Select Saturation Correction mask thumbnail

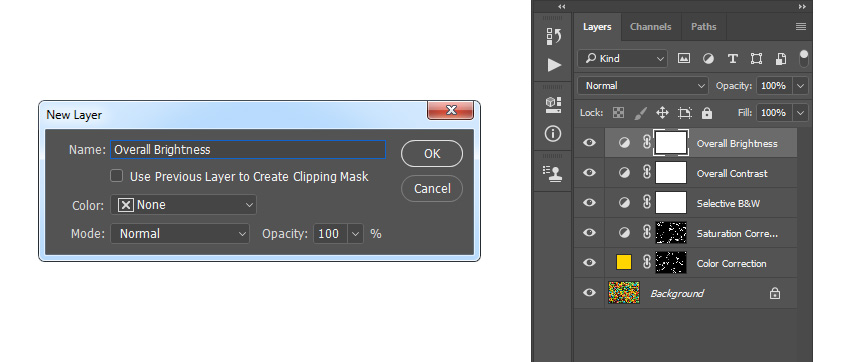tap(671, 233)
